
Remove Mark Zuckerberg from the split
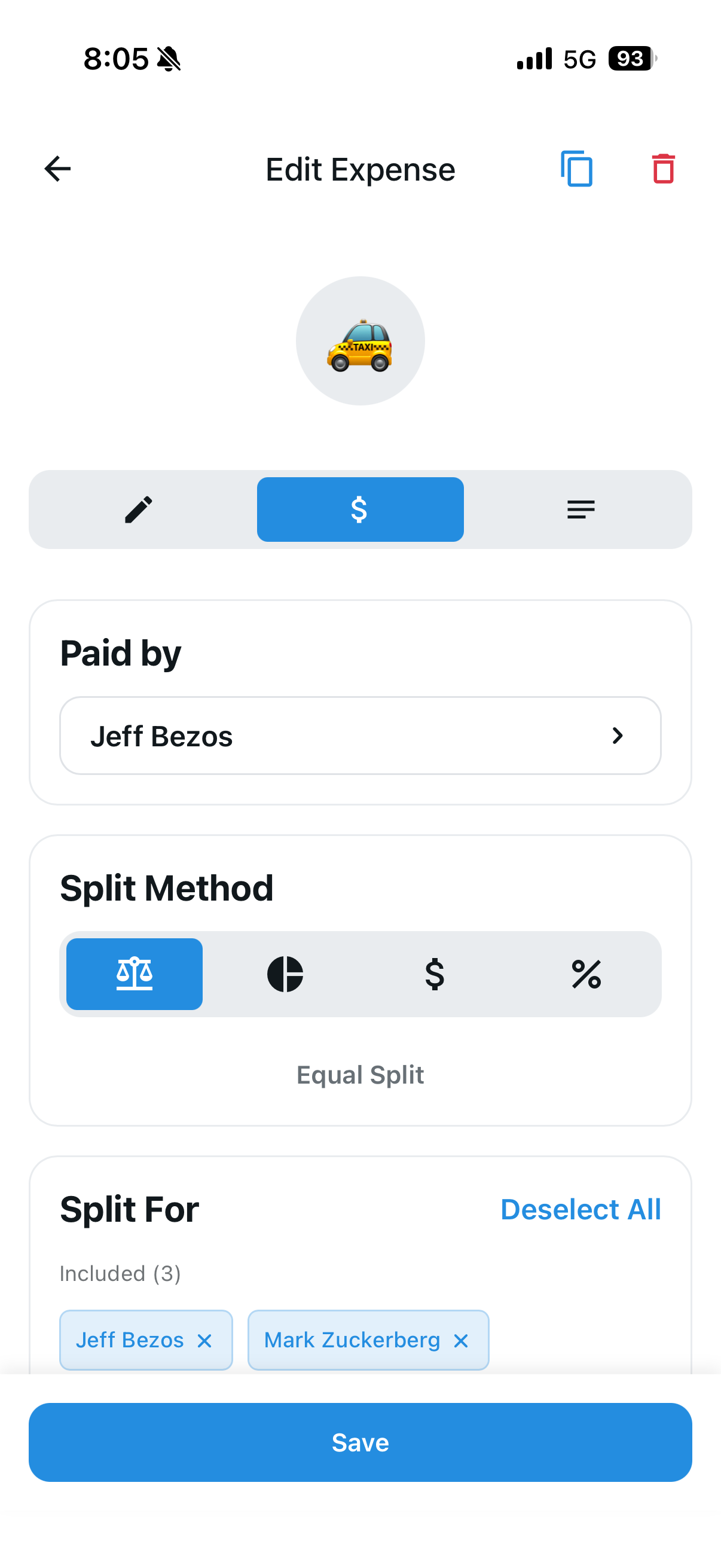[460, 1340]
